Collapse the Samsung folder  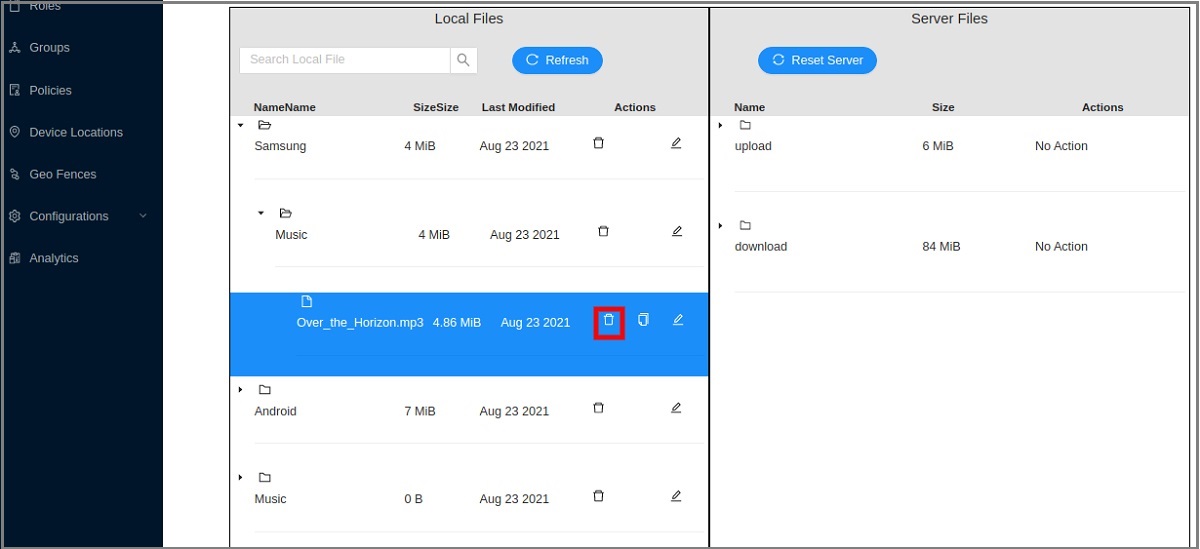(240, 125)
